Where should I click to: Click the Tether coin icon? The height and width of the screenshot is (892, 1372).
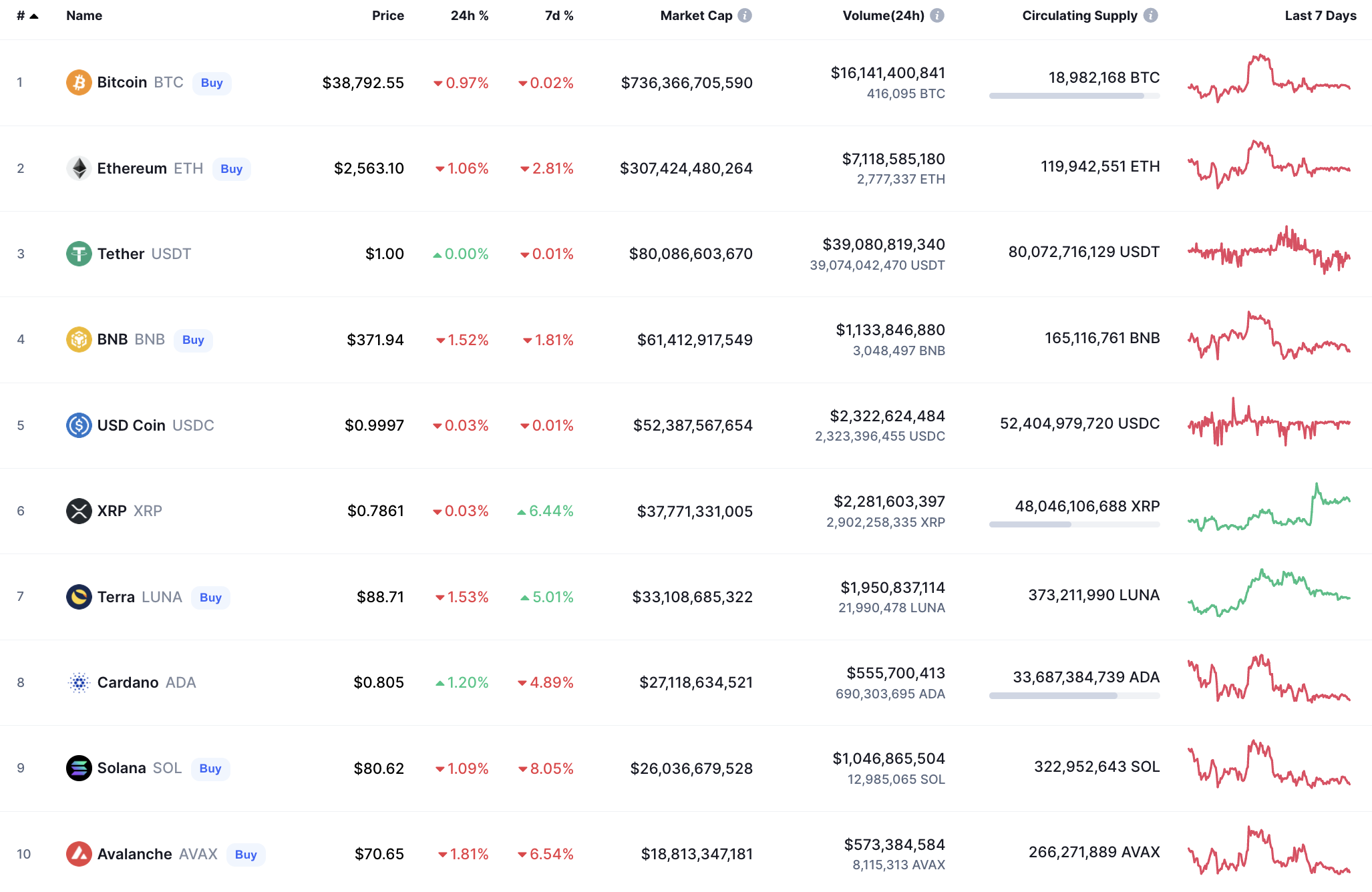click(79, 254)
